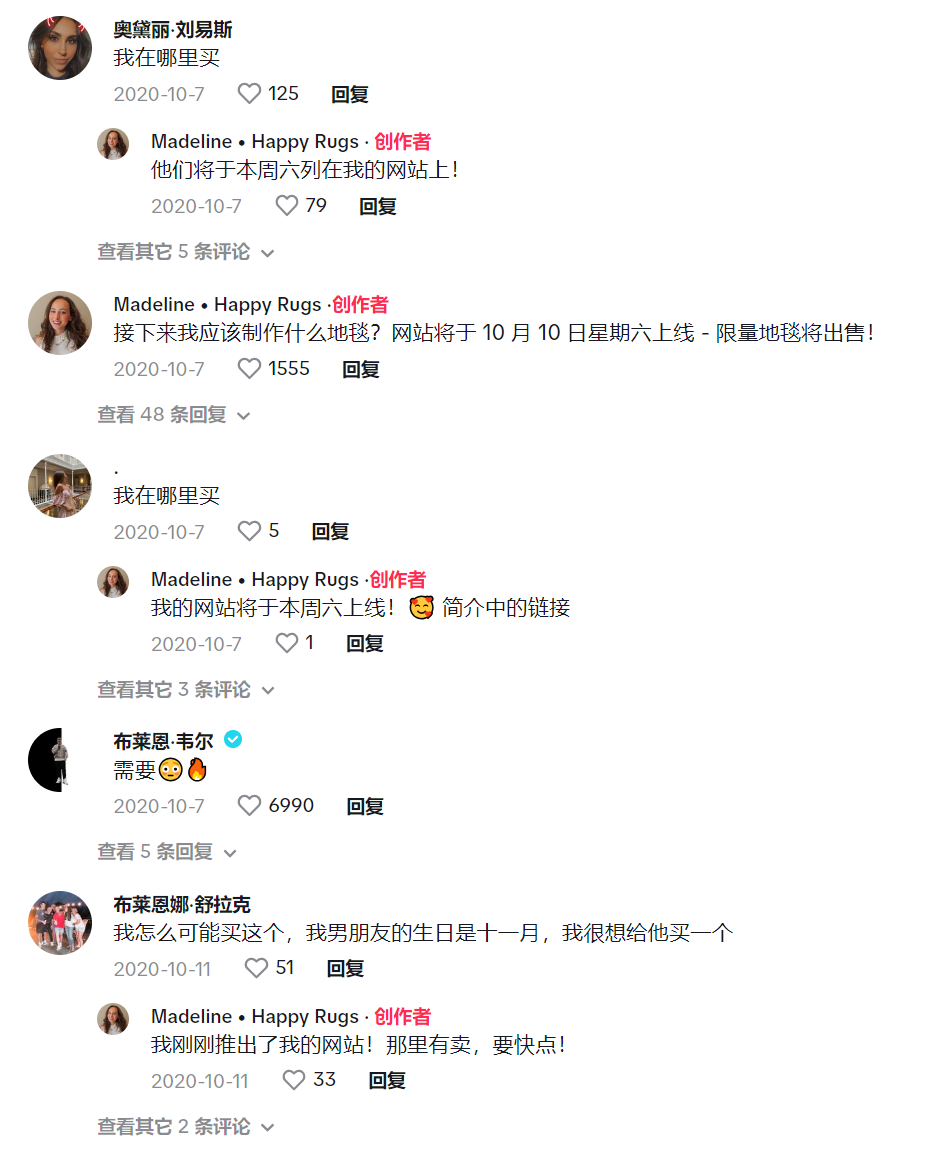The height and width of the screenshot is (1152, 934).
Task: Expand 查看 48 条回复
Action: (174, 415)
